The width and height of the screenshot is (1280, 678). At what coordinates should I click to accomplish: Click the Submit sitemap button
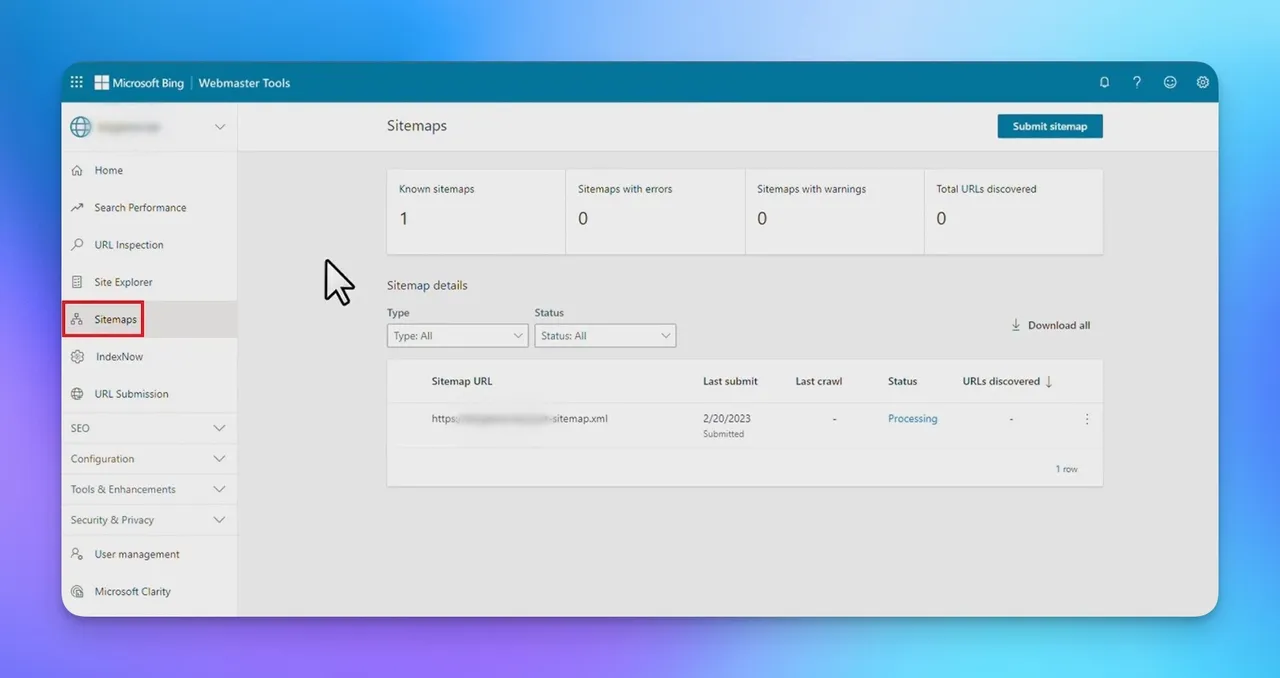coord(1050,126)
